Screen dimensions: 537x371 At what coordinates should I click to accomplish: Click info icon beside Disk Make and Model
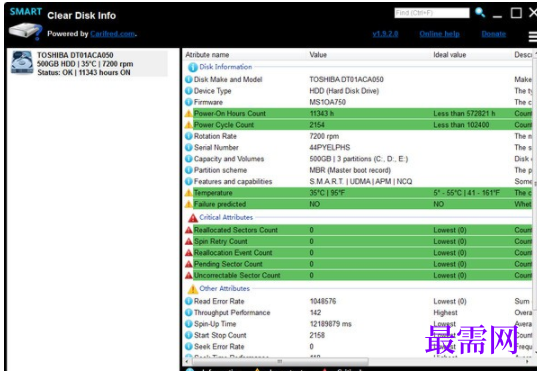[x=188, y=79]
